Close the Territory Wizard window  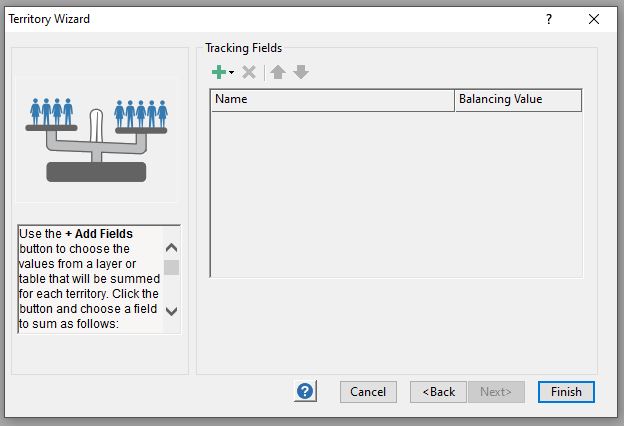coord(595,19)
